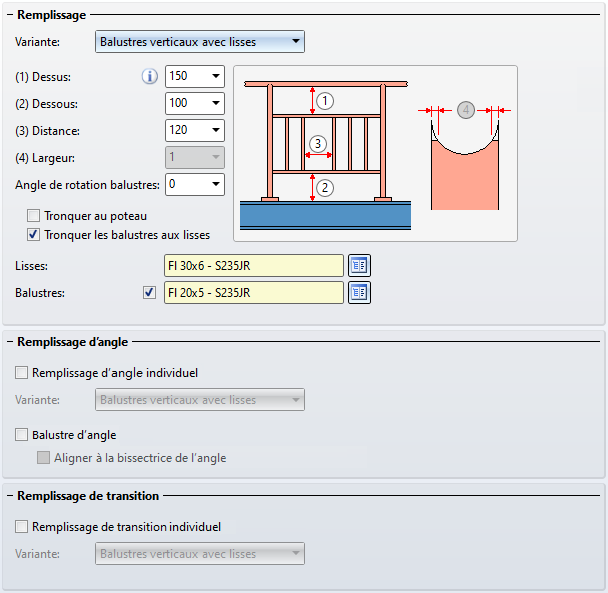Screen dimensions: 608x593
Task: Click the info icon next to Dessus
Action: [150, 76]
